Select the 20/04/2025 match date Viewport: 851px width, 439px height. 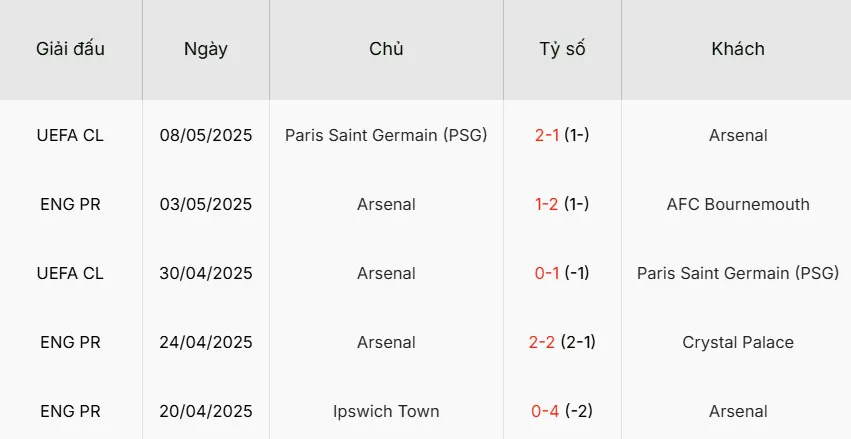click(206, 411)
